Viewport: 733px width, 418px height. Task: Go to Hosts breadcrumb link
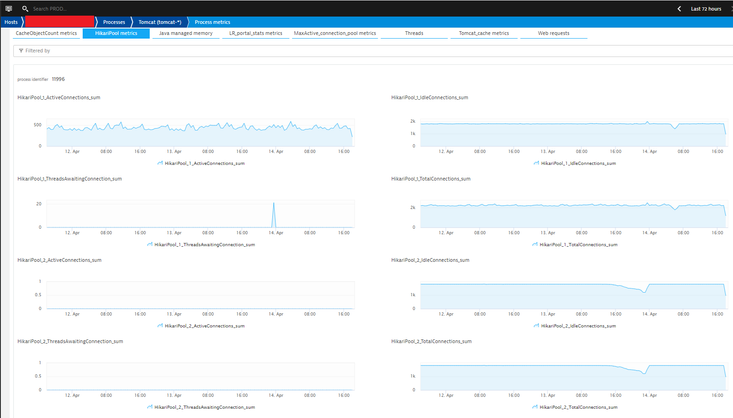pyautogui.click(x=11, y=20)
